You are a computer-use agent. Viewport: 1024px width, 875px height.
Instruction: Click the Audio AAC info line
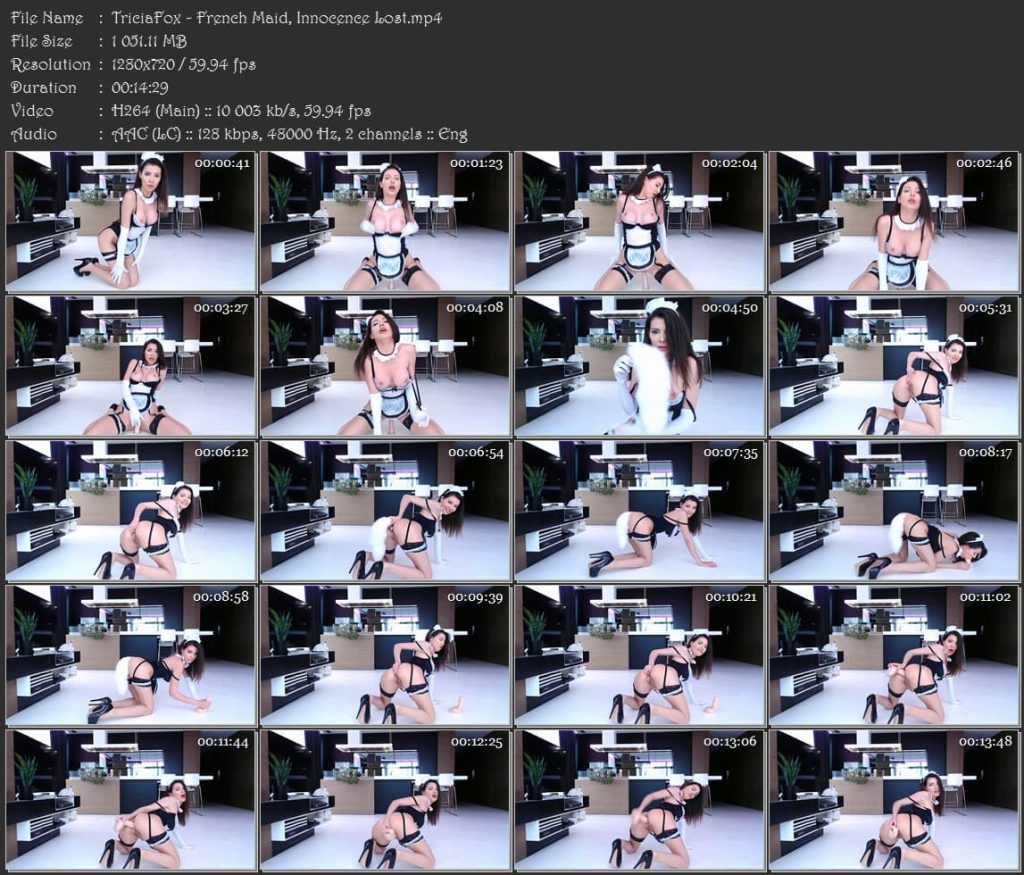(290, 134)
